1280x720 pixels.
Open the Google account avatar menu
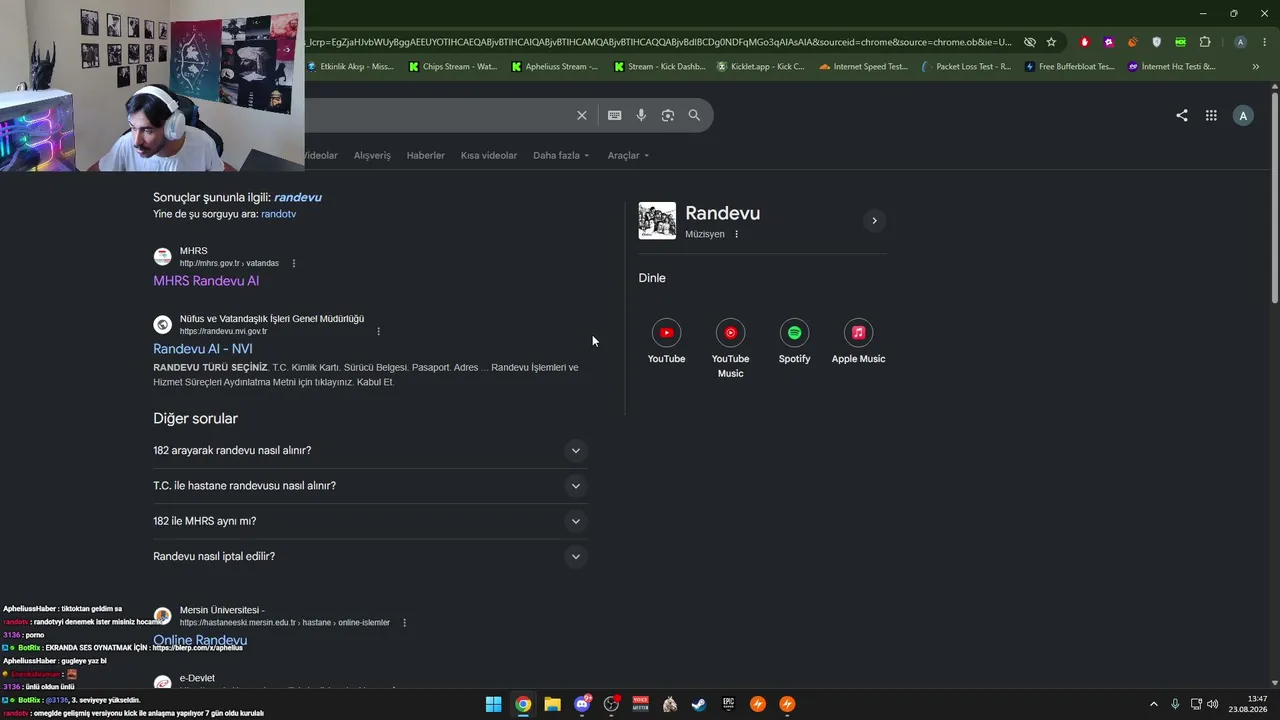click(1243, 115)
